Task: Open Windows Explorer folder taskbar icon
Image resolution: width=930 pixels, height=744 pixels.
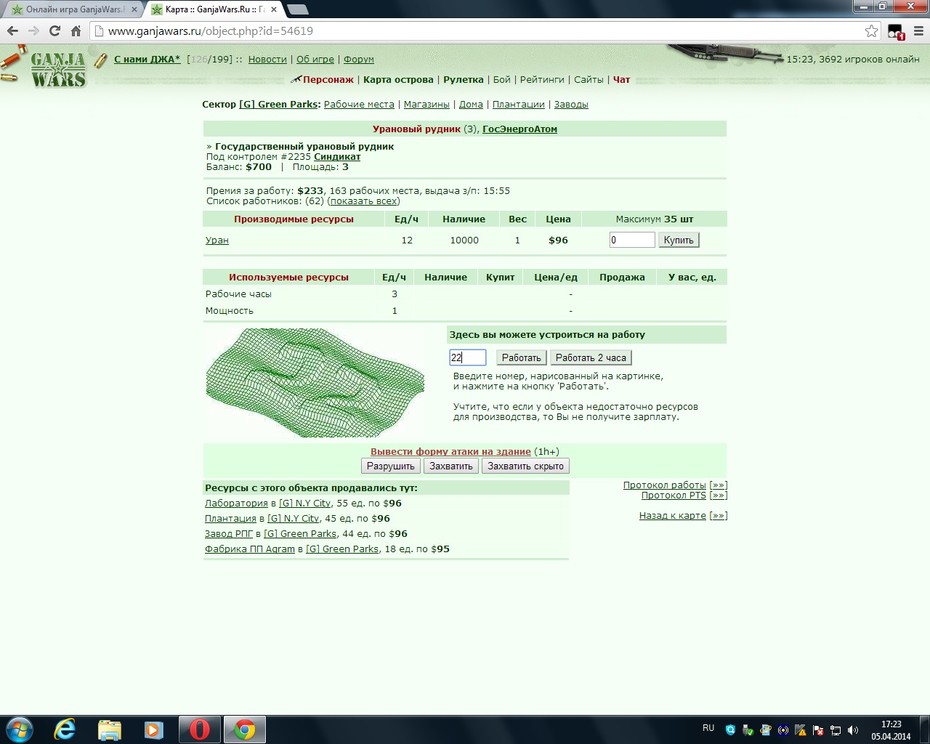Action: pos(109,729)
